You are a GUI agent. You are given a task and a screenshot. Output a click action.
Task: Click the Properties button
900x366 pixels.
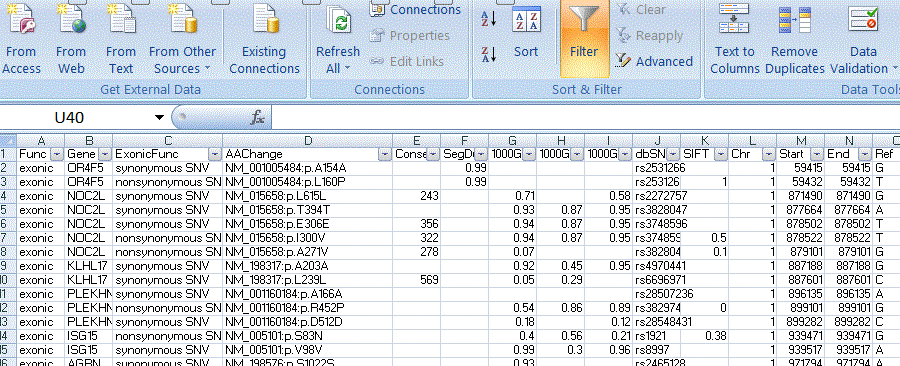pyautogui.click(x=410, y=36)
